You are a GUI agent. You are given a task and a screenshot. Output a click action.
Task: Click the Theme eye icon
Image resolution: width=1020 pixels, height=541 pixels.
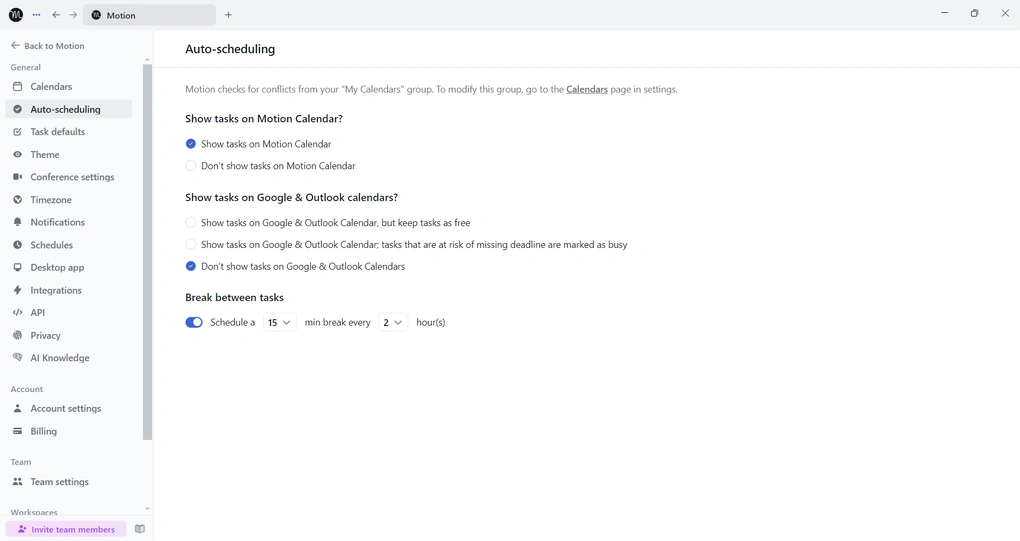18,154
